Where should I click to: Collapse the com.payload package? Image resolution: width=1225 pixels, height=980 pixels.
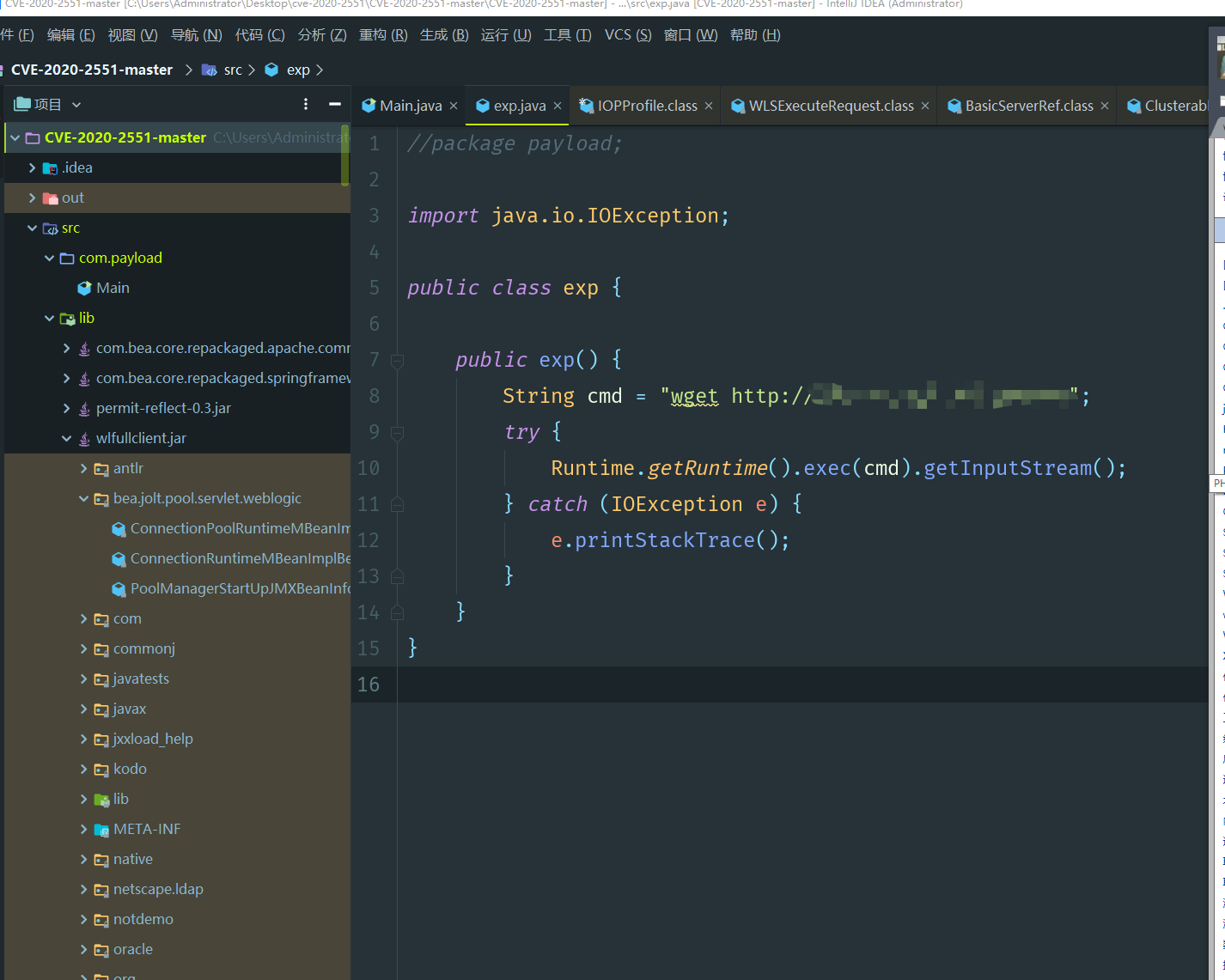[49, 258]
